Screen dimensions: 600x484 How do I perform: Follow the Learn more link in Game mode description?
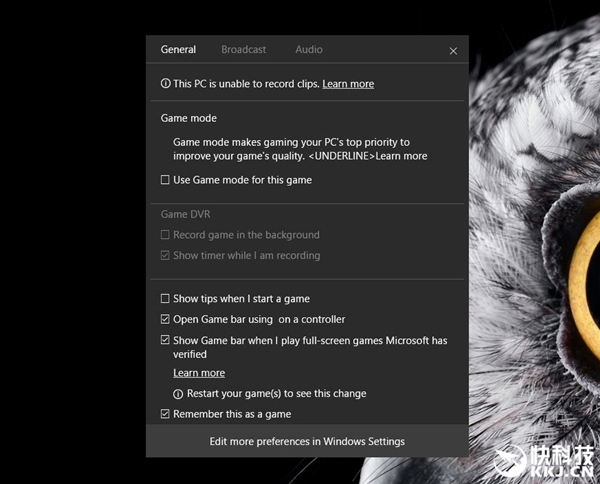coord(401,156)
